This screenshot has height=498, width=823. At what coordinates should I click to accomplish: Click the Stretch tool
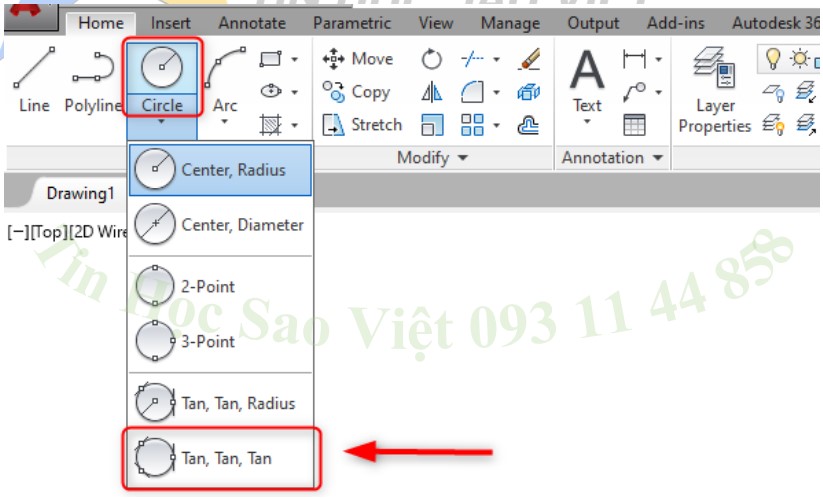pyautogui.click(x=362, y=125)
